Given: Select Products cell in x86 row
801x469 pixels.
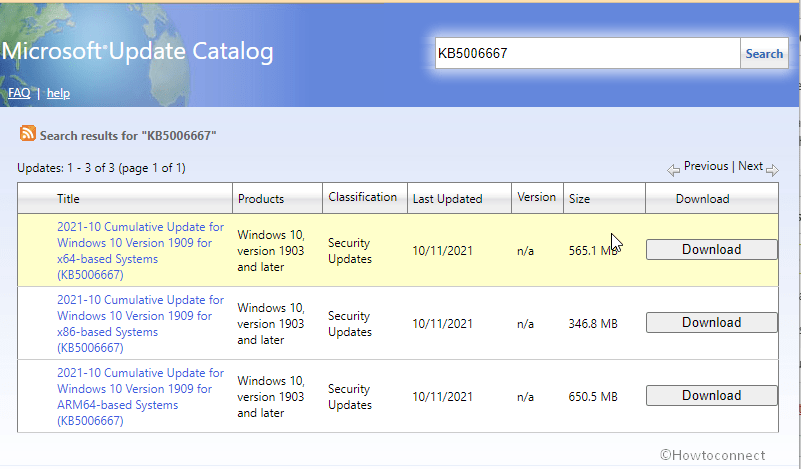Looking at the screenshot, I should click(271, 324).
